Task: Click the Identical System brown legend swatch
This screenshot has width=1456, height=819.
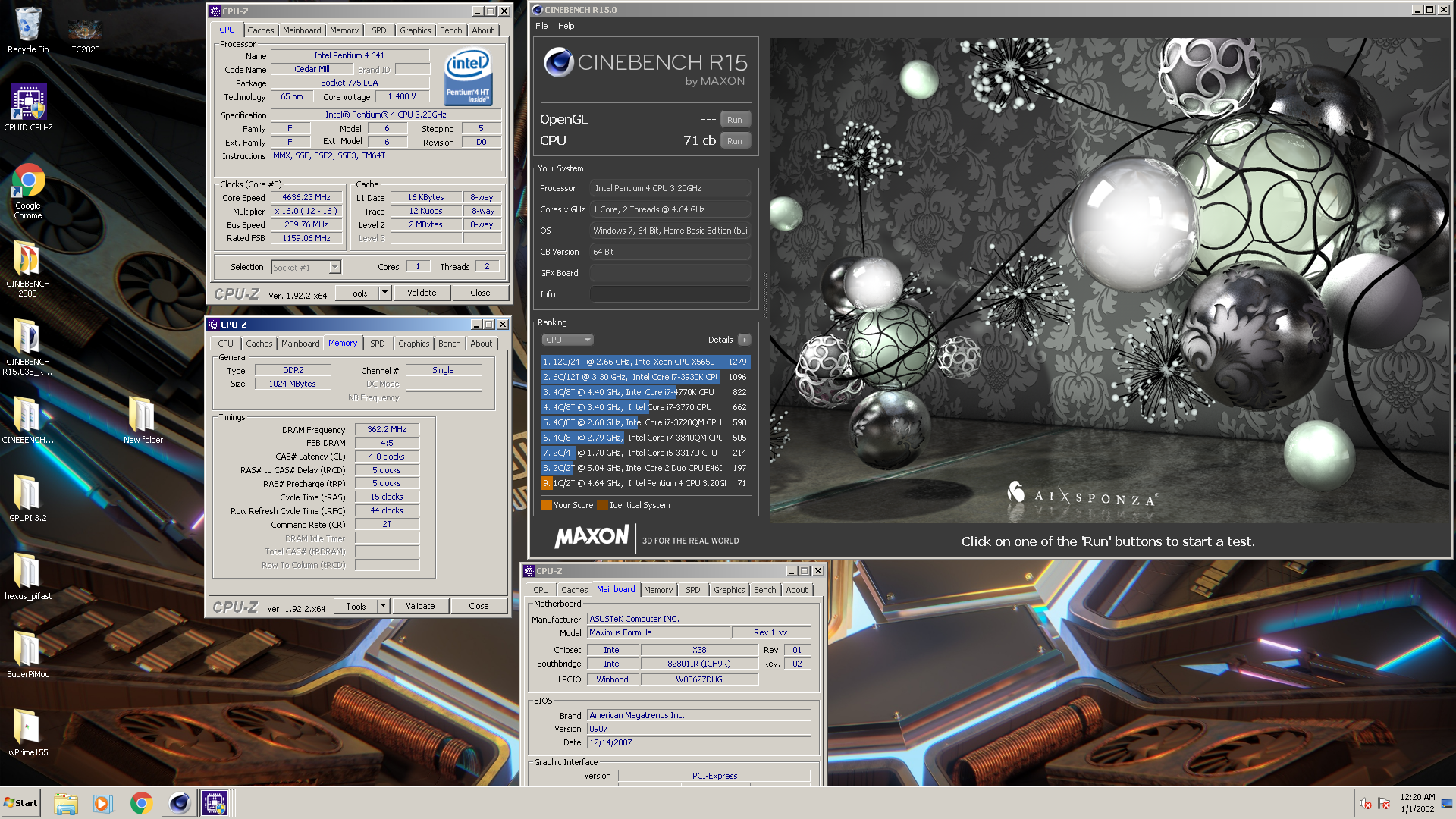Action: coord(602,505)
